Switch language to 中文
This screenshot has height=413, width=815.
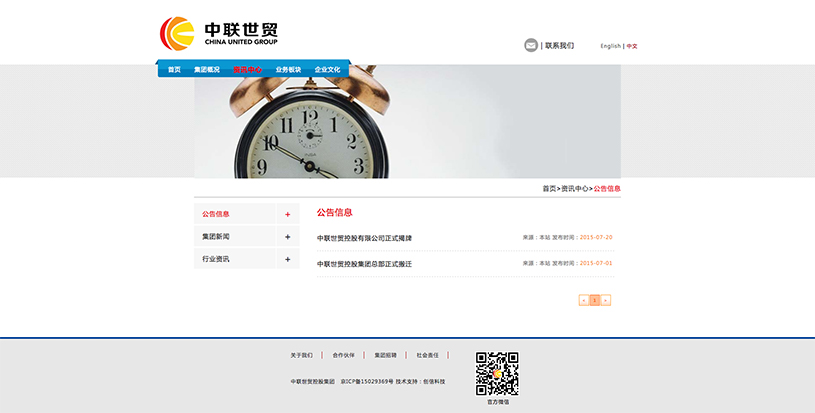click(x=632, y=46)
